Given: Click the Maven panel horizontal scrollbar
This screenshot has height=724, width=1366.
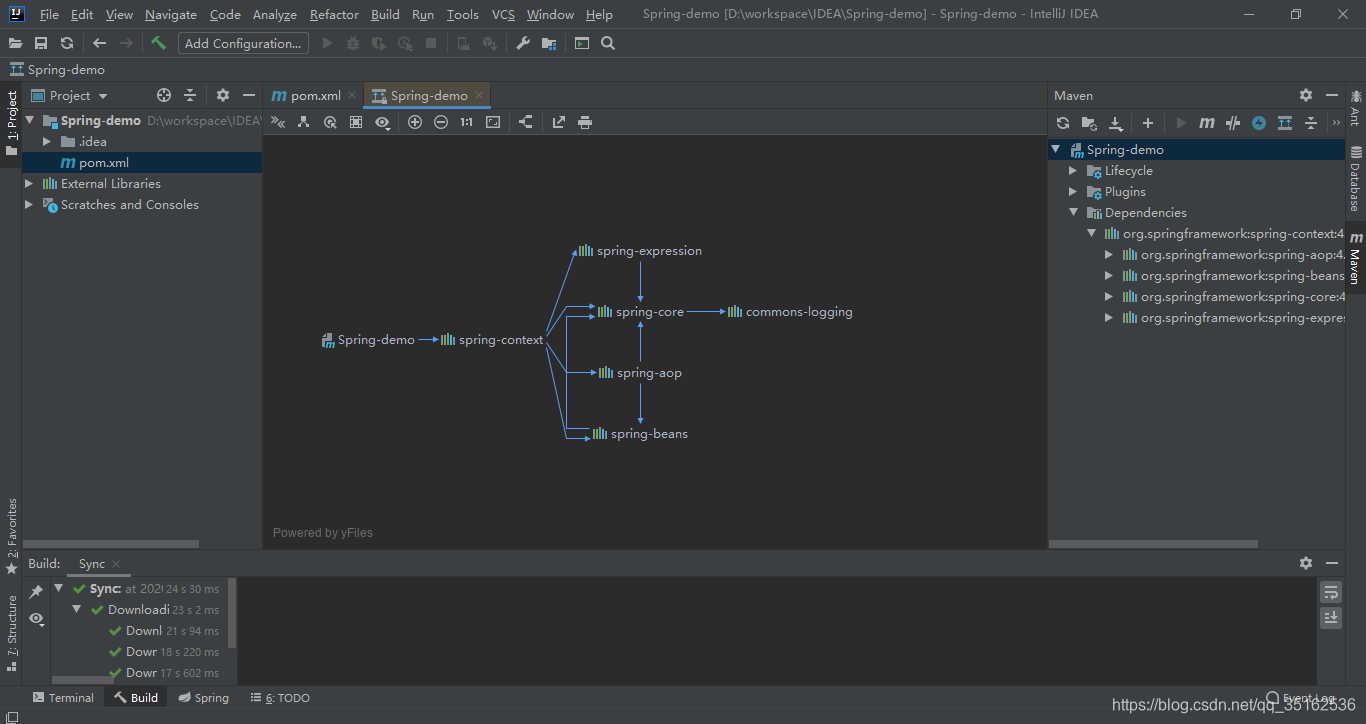Looking at the screenshot, I should click(1153, 544).
